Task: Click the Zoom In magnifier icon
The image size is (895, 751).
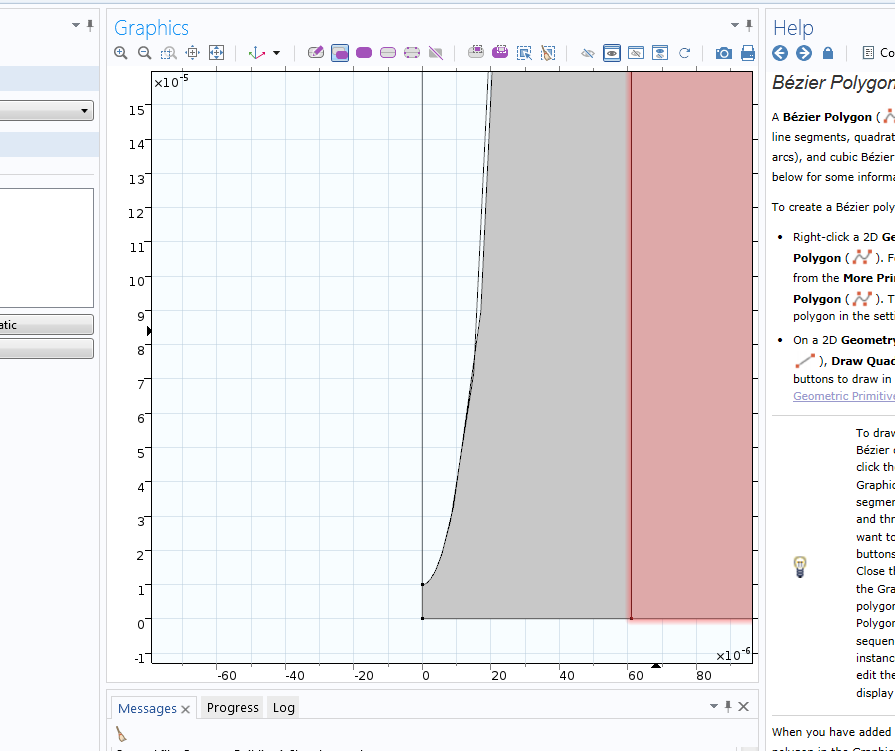Action: 121,53
